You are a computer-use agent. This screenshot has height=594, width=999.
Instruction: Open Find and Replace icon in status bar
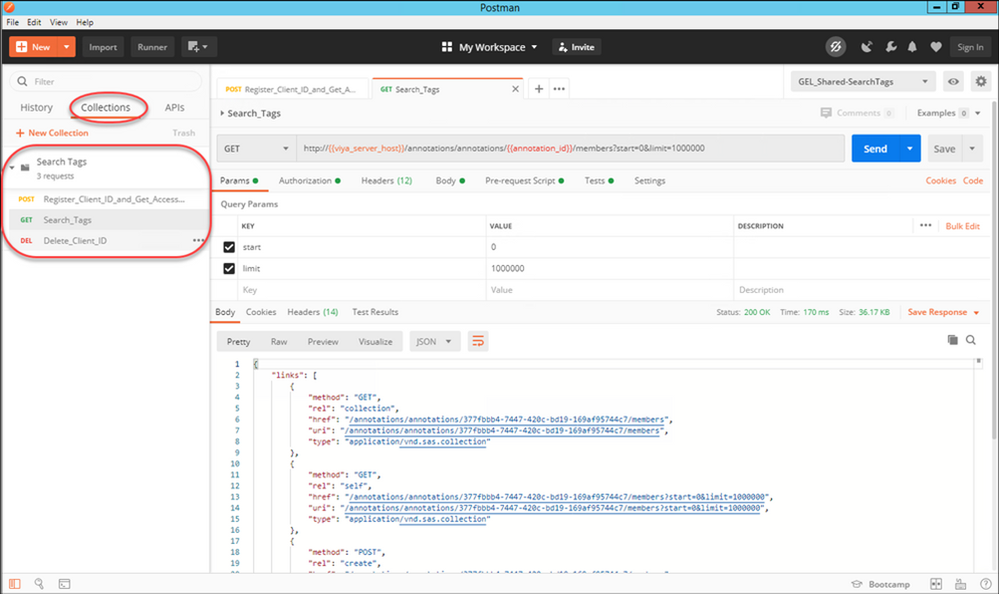pos(39,584)
